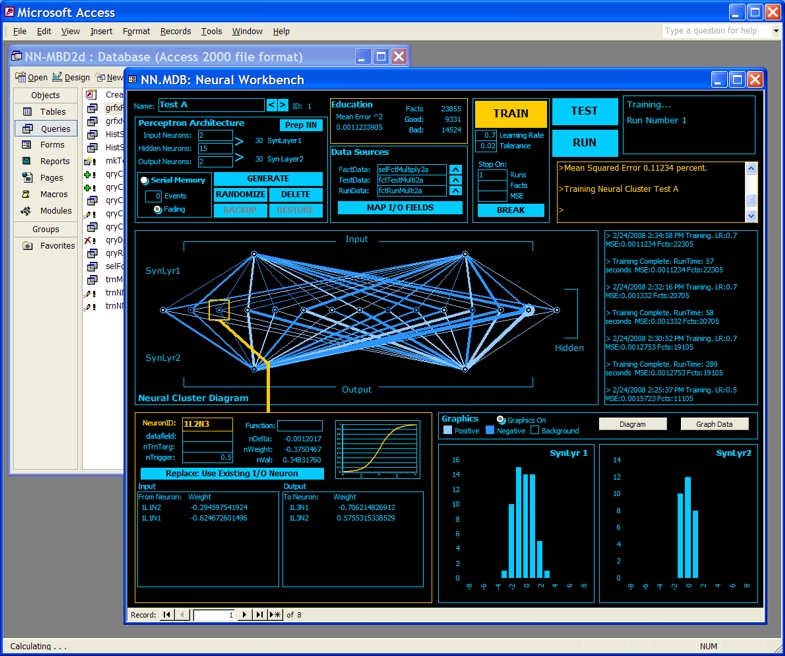Click the DELETE button
The width and height of the screenshot is (785, 656).
(295, 194)
